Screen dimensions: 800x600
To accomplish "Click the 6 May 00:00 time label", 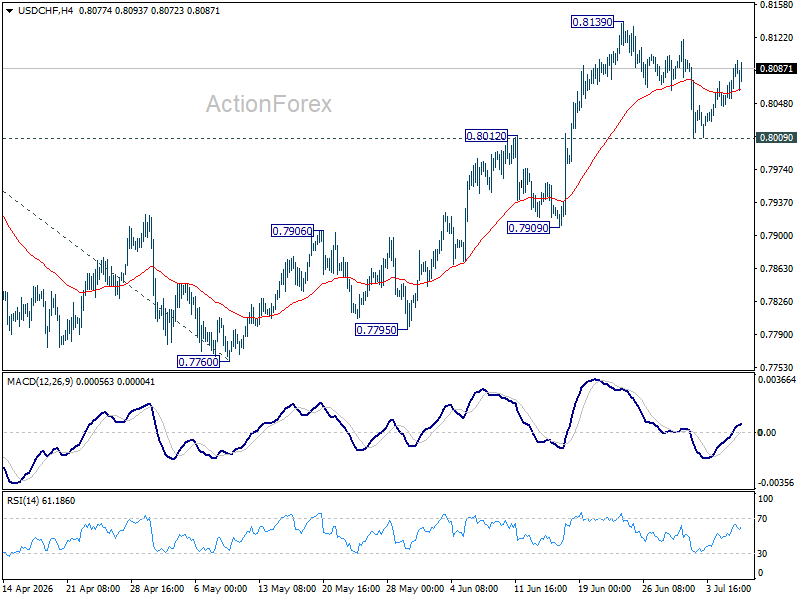I will tap(220, 588).
